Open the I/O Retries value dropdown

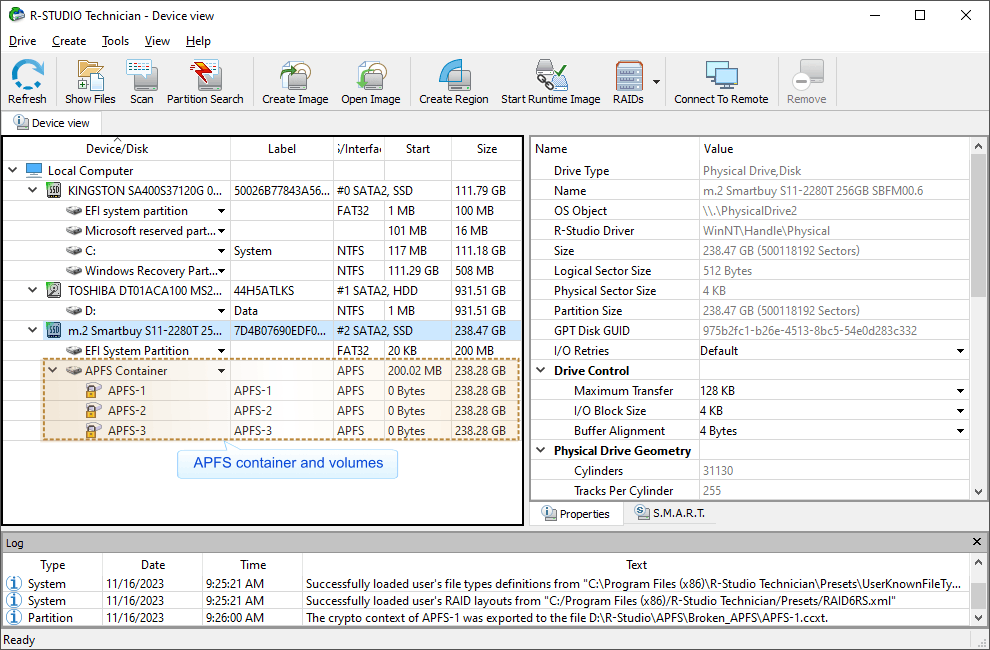pyautogui.click(x=960, y=351)
